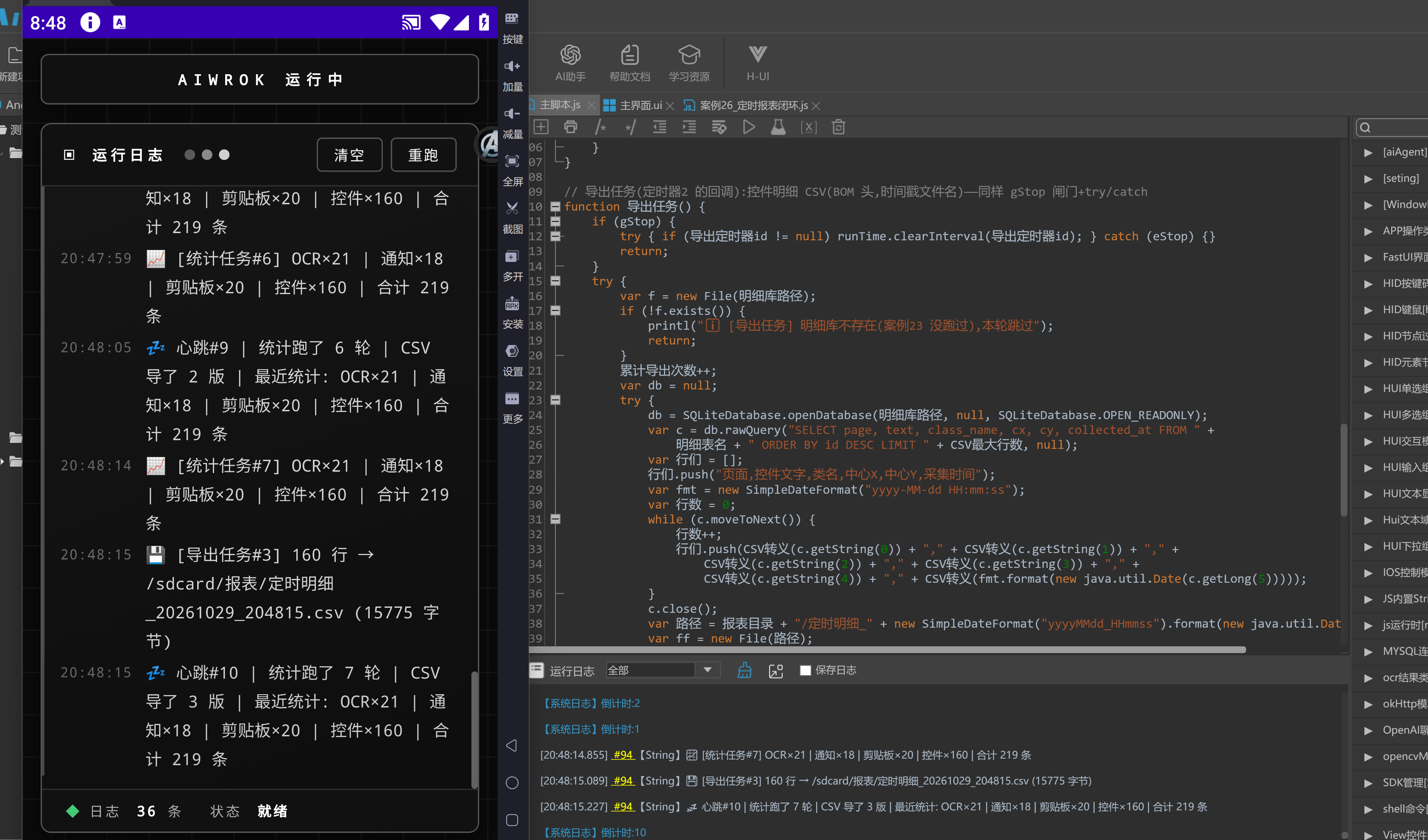Click the format/clear code icon
The image size is (1428, 840).
click(x=719, y=127)
